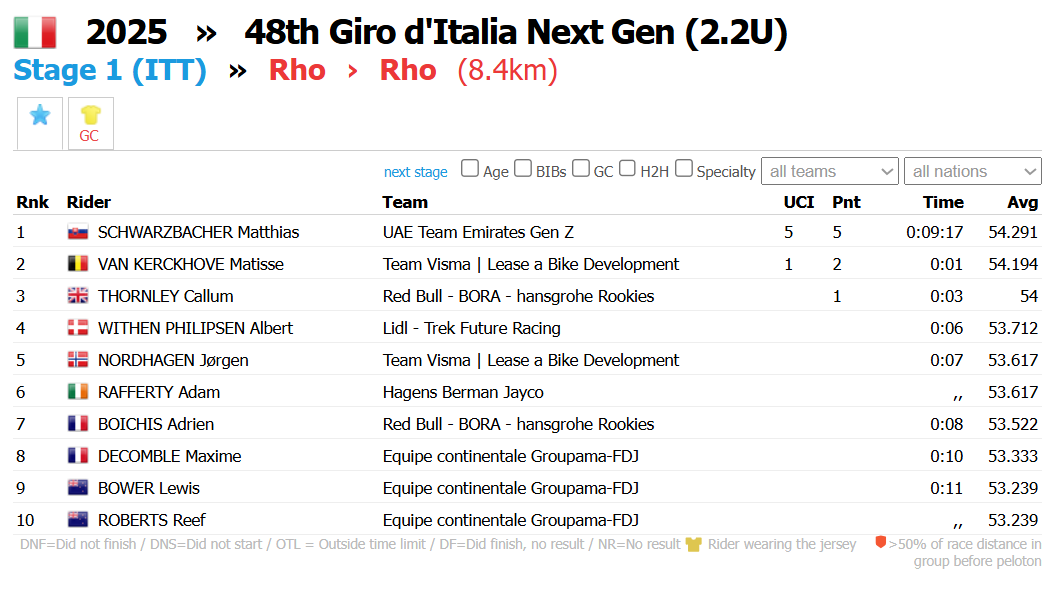Screen dimensions: 1054x616
Task: Enable the Age checkbox
Action: click(x=470, y=169)
